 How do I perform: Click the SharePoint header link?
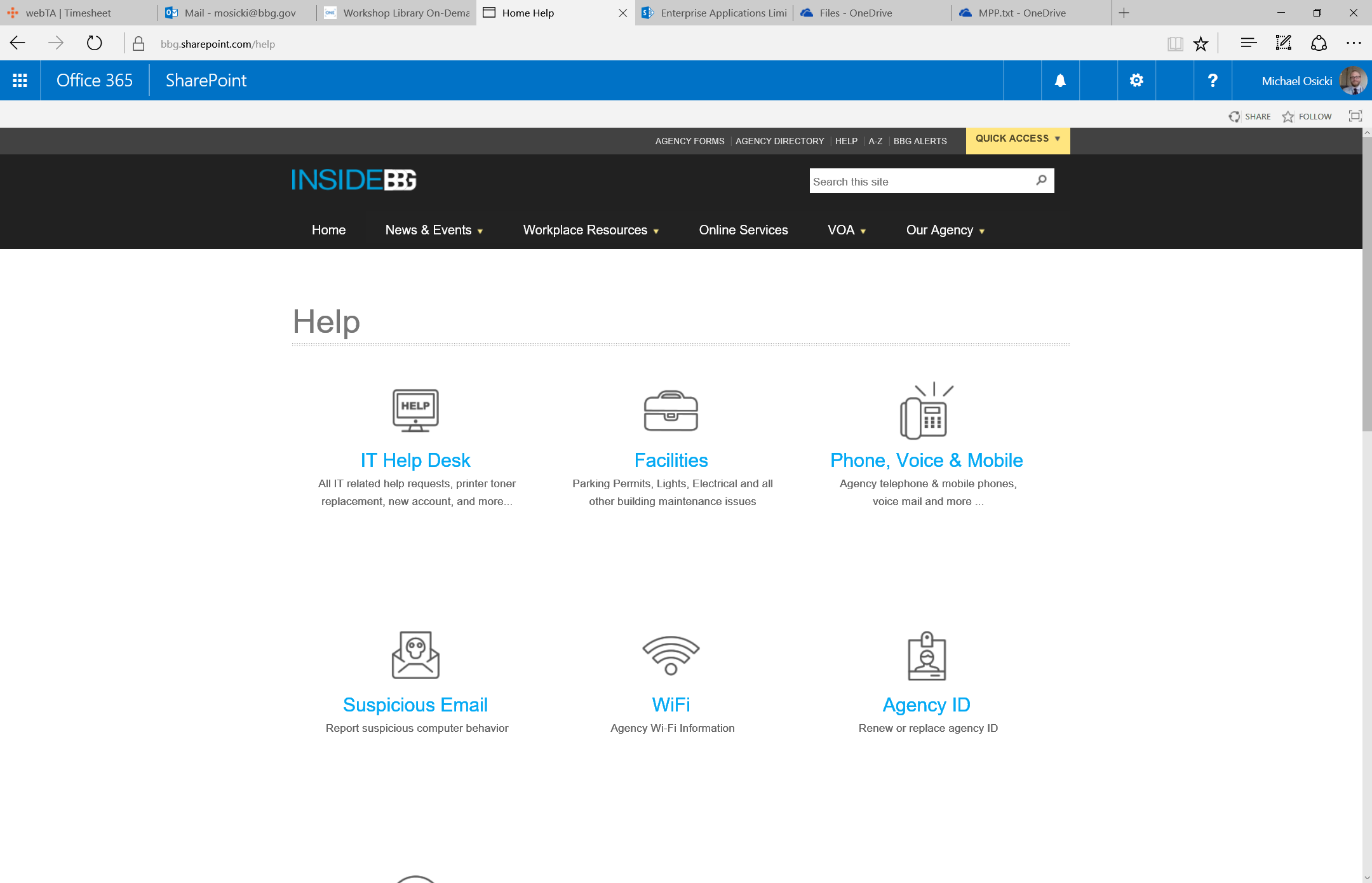tap(206, 81)
